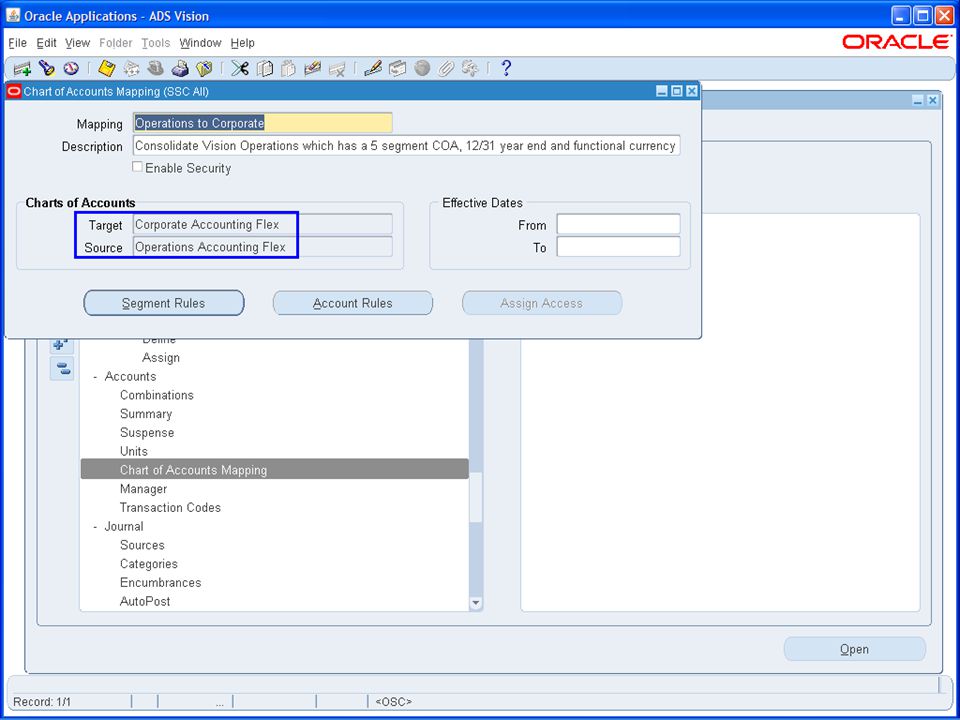
Task: Open the View menu
Action: coord(78,43)
